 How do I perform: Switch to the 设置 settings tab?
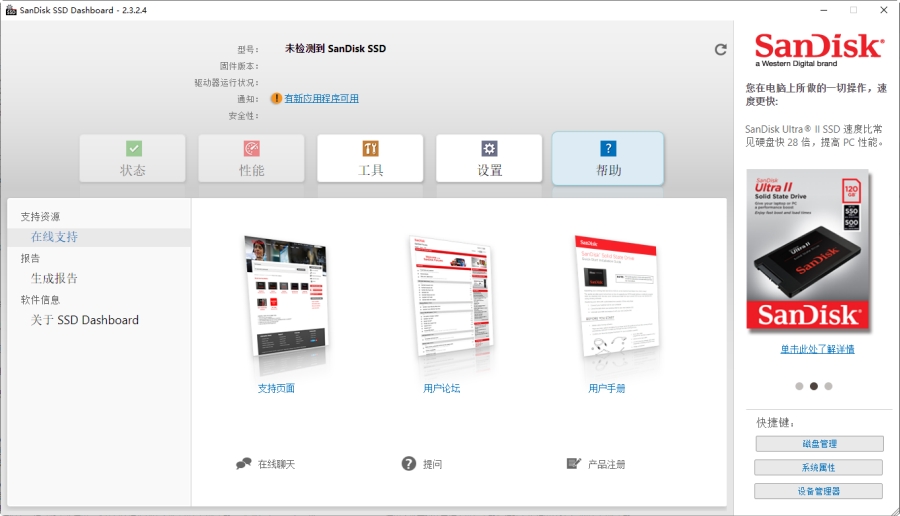[489, 158]
